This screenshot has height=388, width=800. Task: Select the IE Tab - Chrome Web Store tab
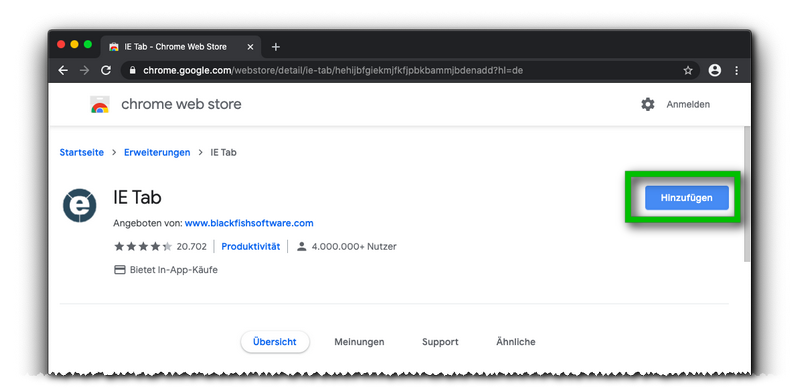coord(181,47)
